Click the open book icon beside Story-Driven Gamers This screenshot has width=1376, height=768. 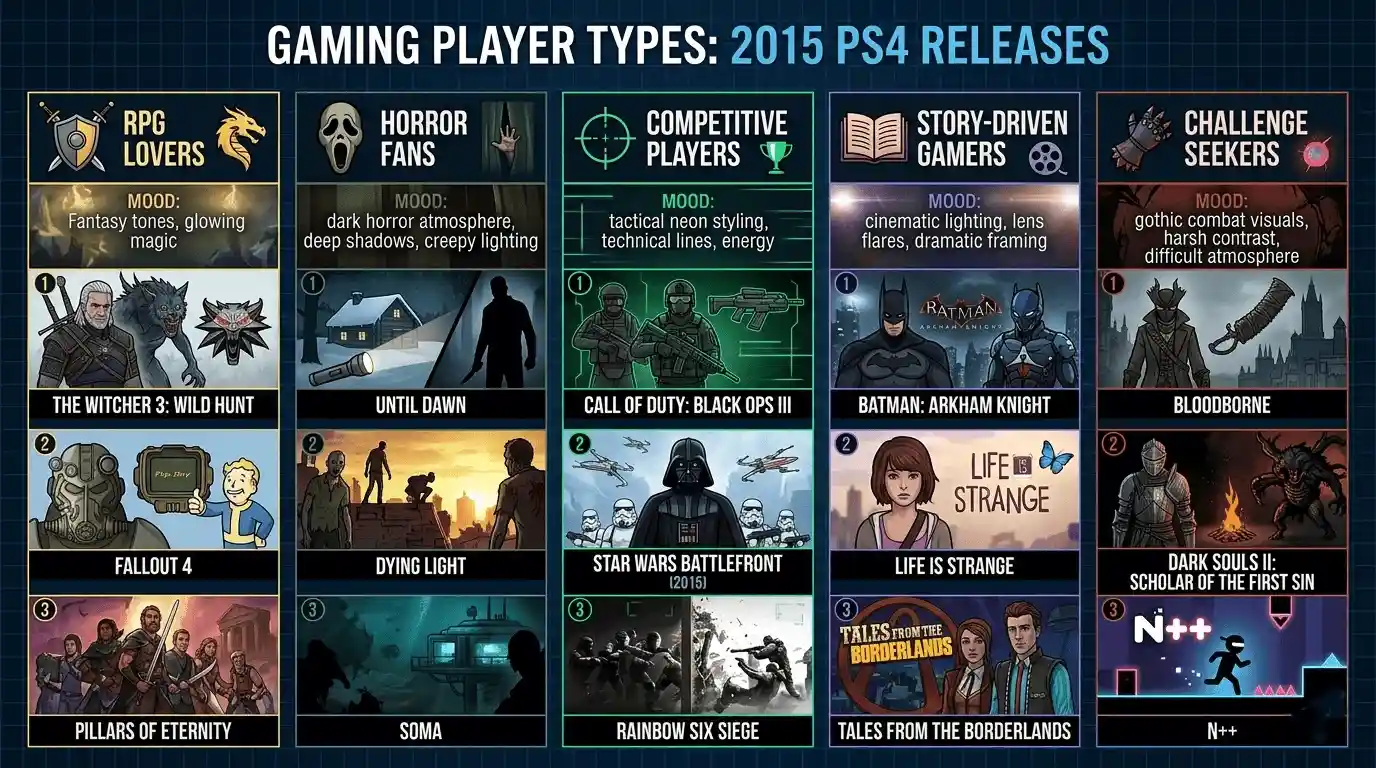[873, 138]
